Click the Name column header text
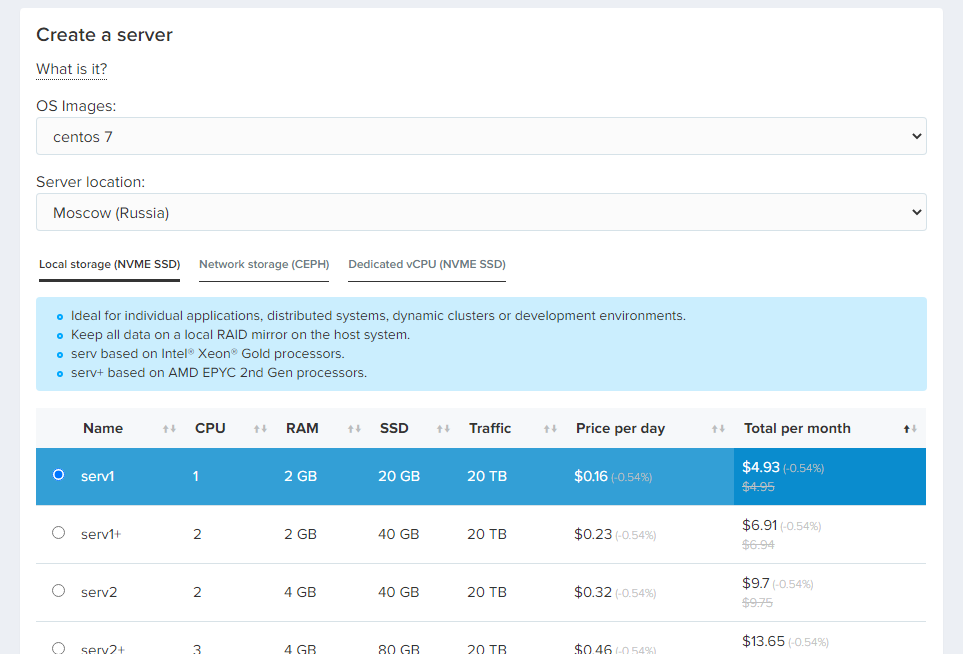This screenshot has width=963, height=654. pos(103,428)
